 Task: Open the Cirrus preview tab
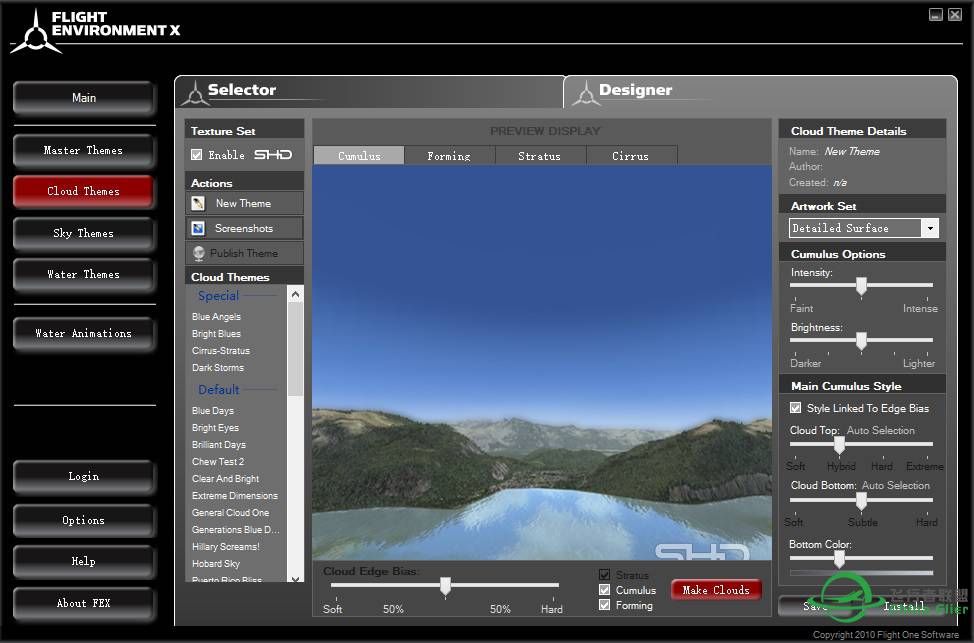[630, 156]
